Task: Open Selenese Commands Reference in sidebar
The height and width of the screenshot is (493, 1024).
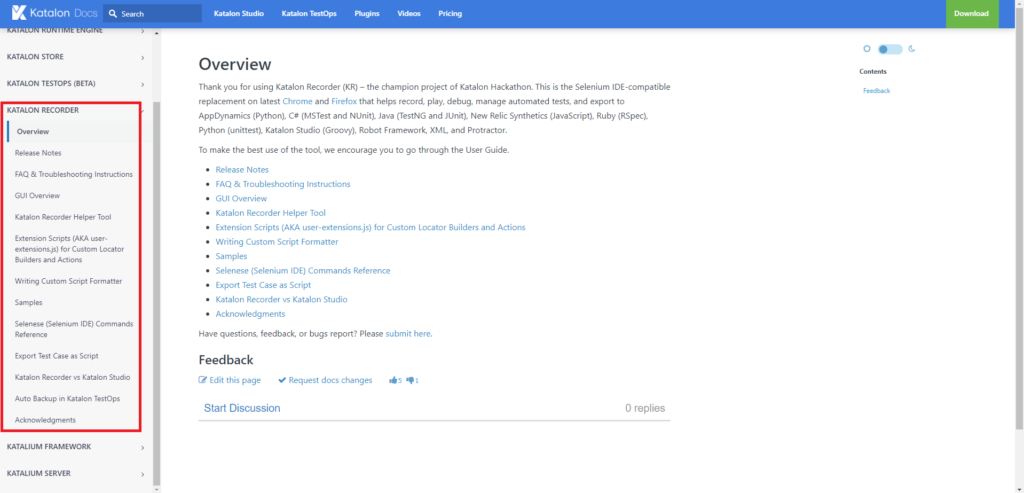Action: click(x=74, y=329)
